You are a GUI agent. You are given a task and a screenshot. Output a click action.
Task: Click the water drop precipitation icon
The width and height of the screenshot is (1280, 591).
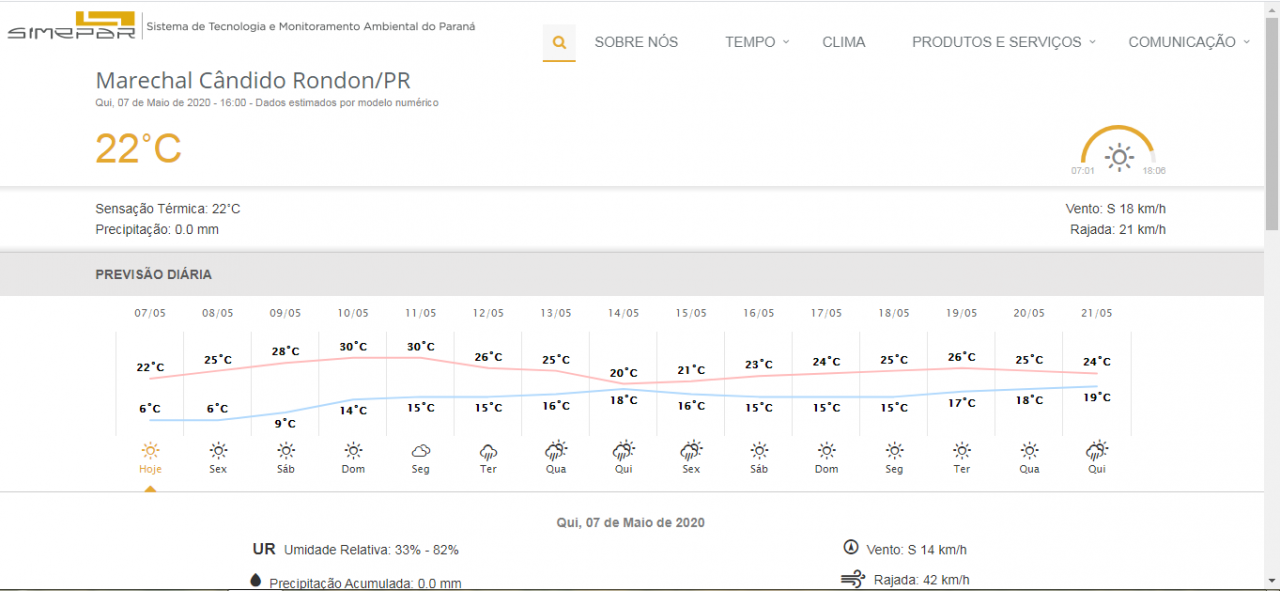coord(255,580)
